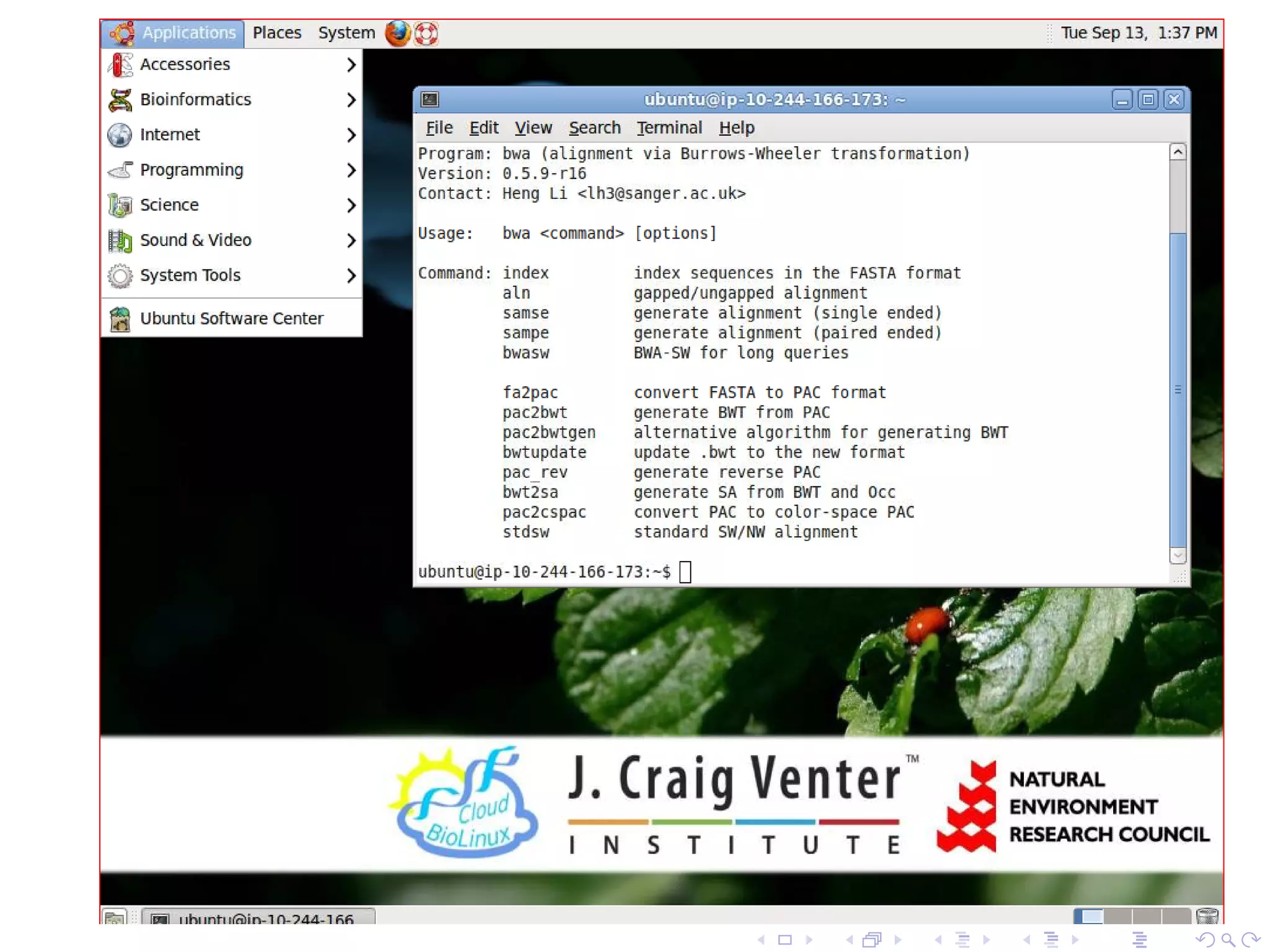Open the Applications menu
Viewport: 1270px width, 952px height.
(x=172, y=33)
